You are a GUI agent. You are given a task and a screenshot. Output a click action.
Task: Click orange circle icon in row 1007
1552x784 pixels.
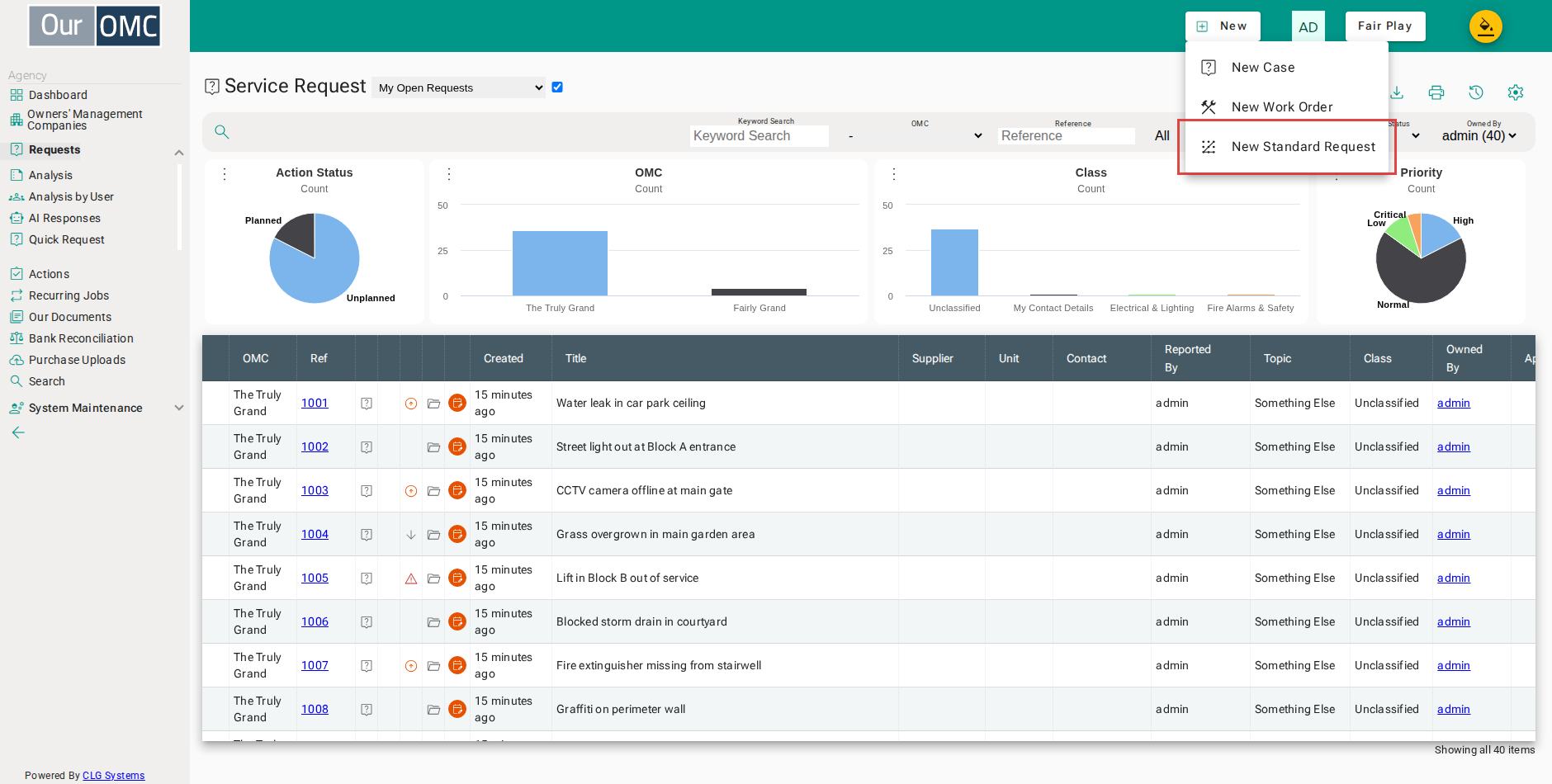[x=411, y=666]
